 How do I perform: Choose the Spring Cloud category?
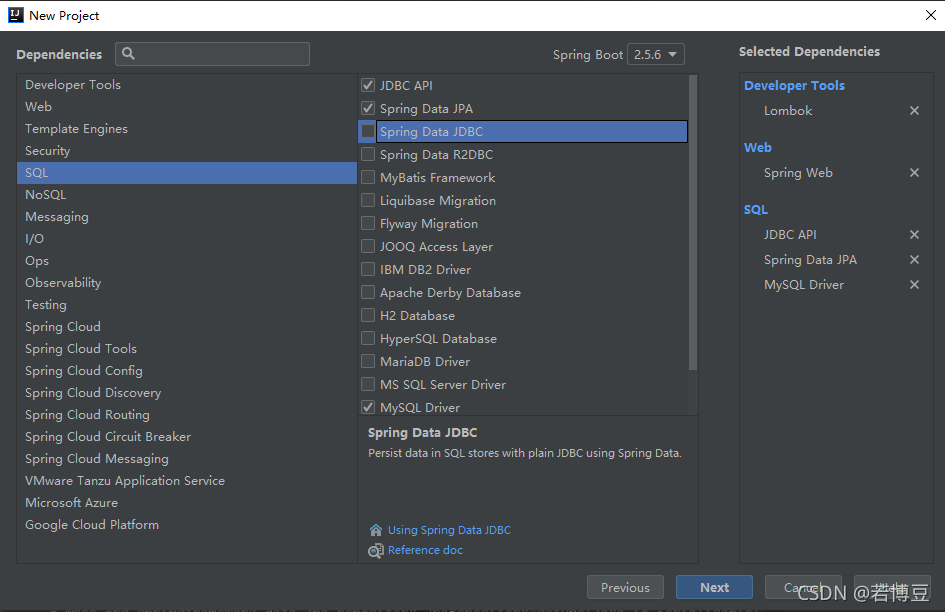pyautogui.click(x=187, y=327)
